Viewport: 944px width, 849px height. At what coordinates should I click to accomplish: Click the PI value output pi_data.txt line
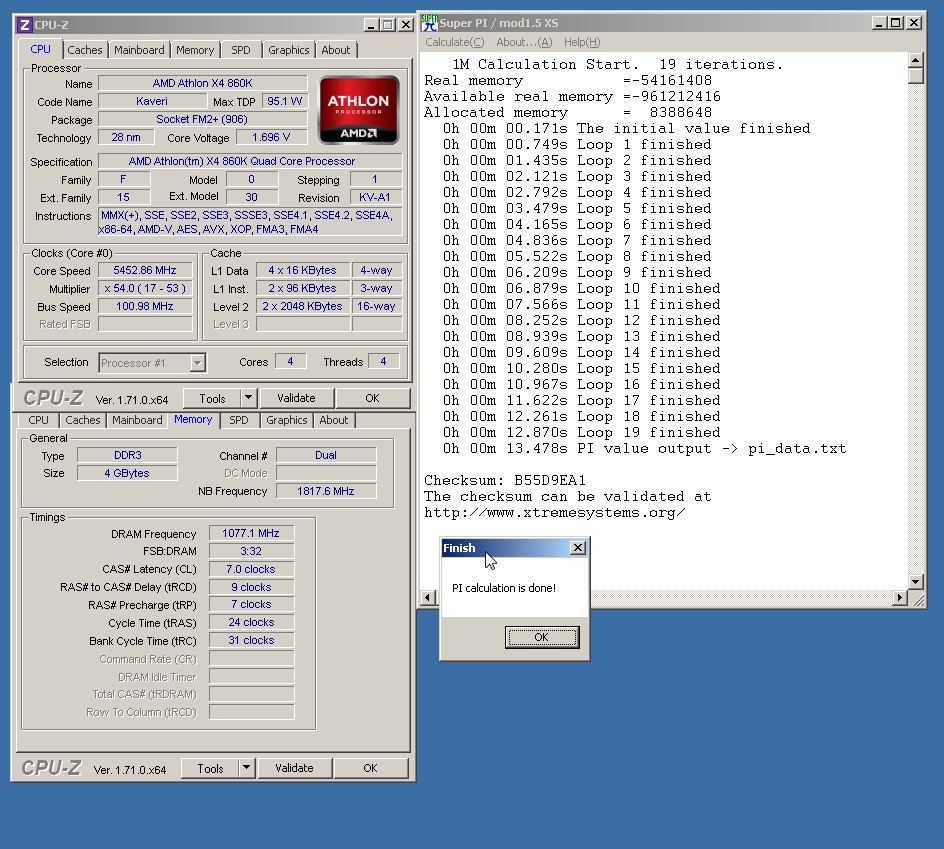[x=645, y=449]
